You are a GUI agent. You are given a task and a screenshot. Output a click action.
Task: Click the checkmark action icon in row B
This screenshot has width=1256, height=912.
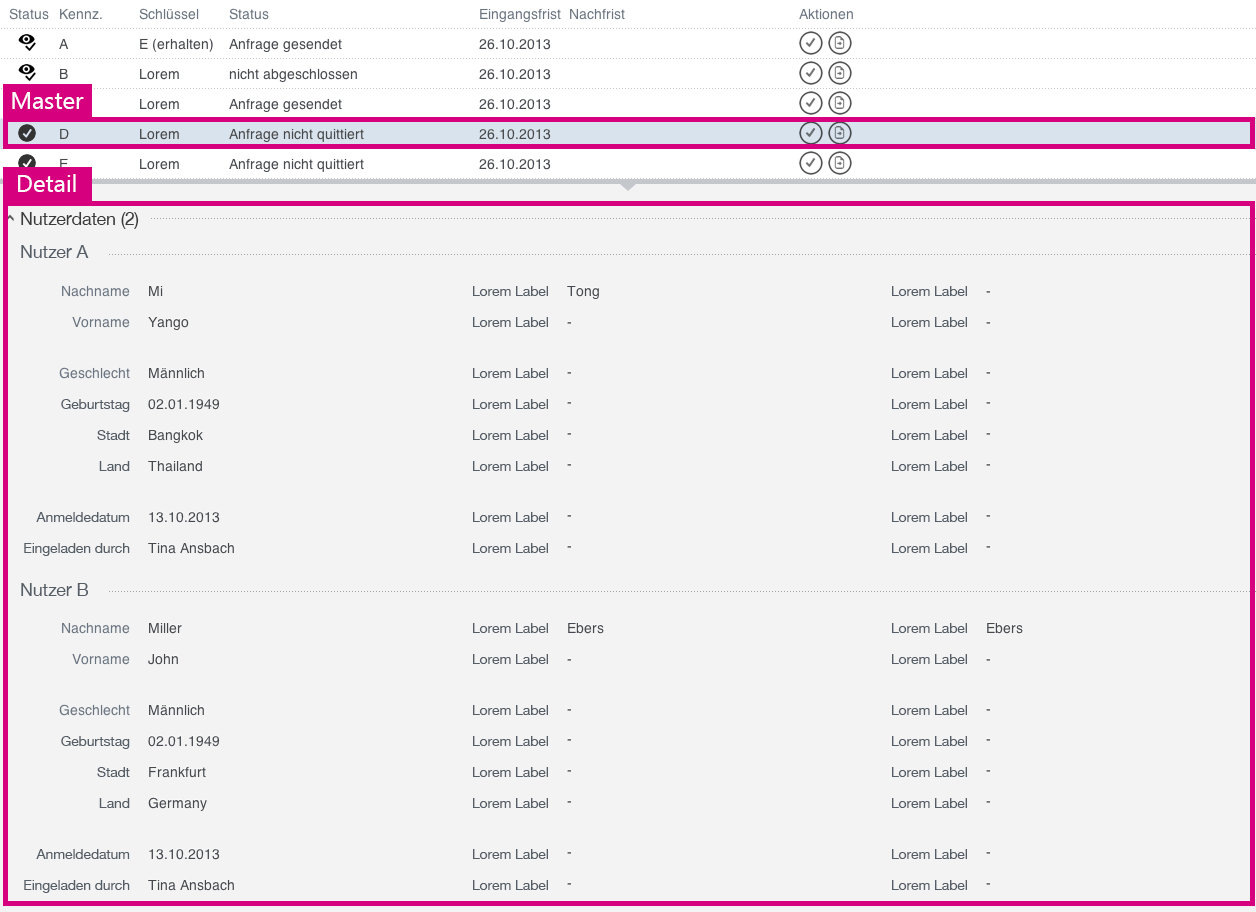pyautogui.click(x=811, y=73)
